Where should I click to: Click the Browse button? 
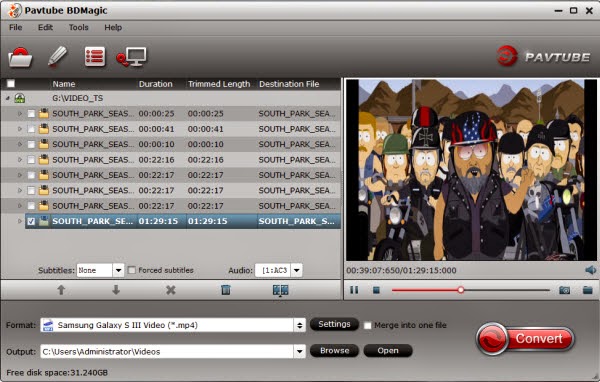click(334, 351)
